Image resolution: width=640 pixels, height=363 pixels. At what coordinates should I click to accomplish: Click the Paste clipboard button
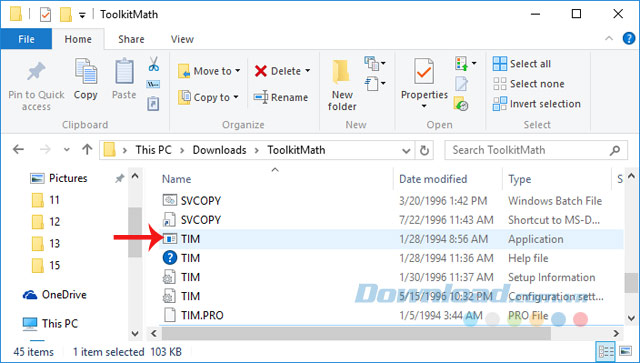124,79
